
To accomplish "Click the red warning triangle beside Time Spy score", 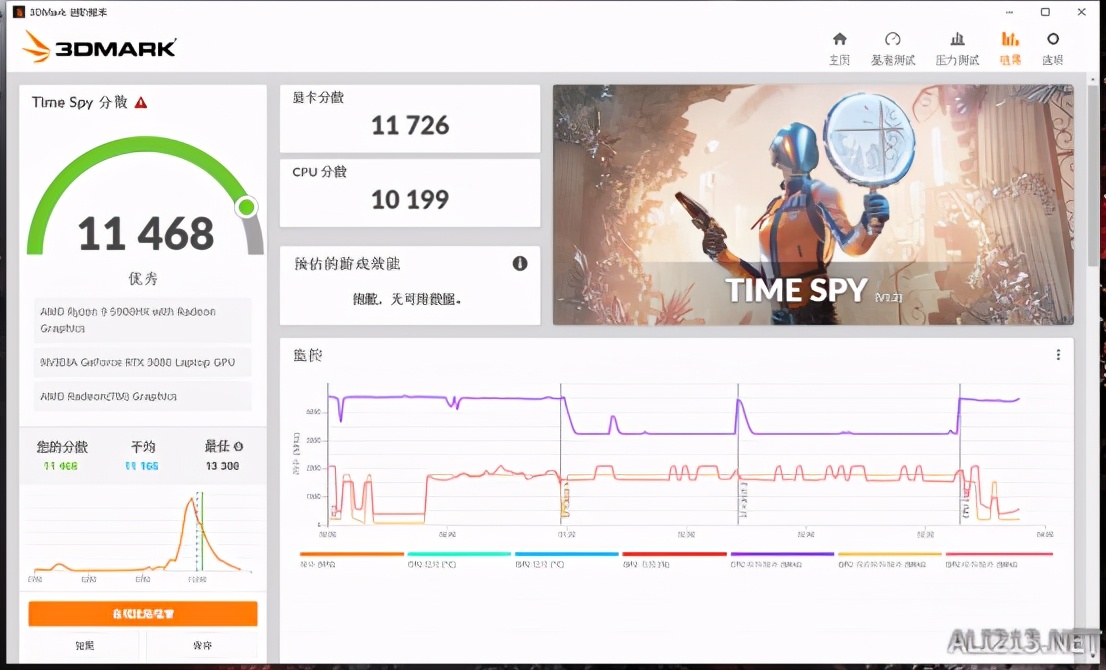I will click(141, 103).
